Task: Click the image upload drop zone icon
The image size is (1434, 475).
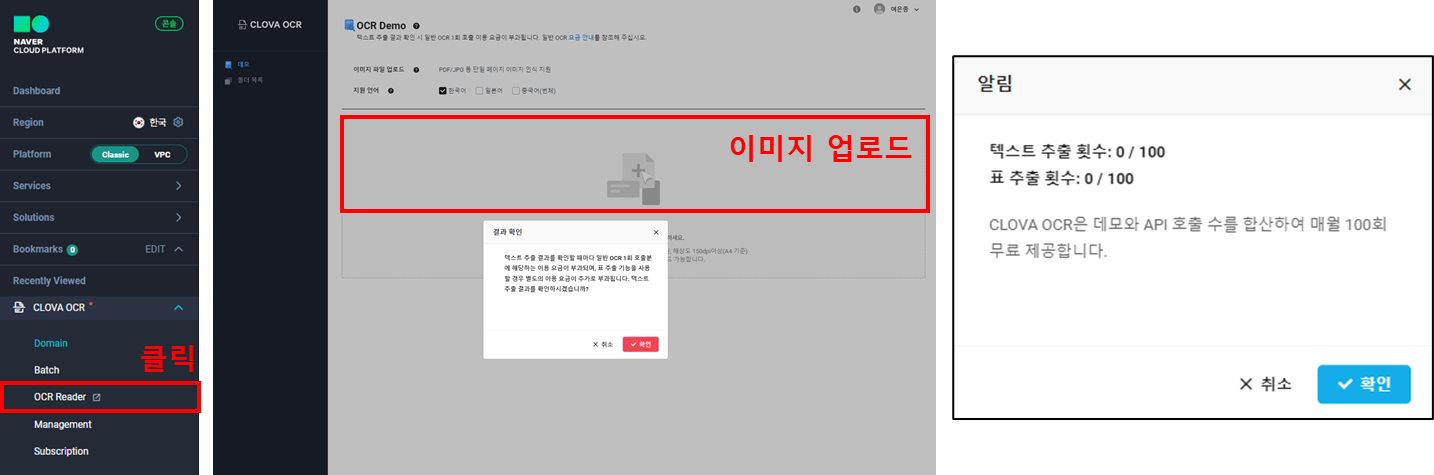Action: pyautogui.click(x=634, y=180)
